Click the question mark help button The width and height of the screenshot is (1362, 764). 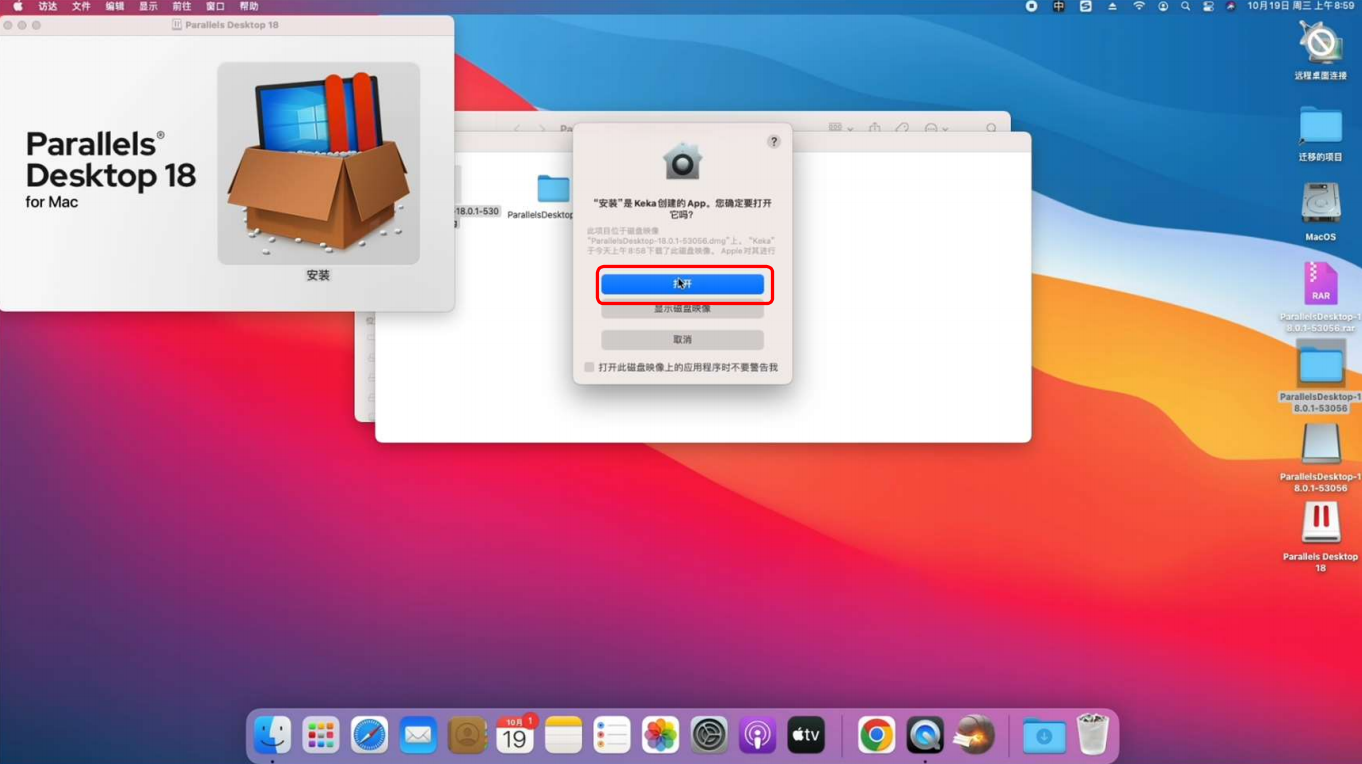[773, 142]
